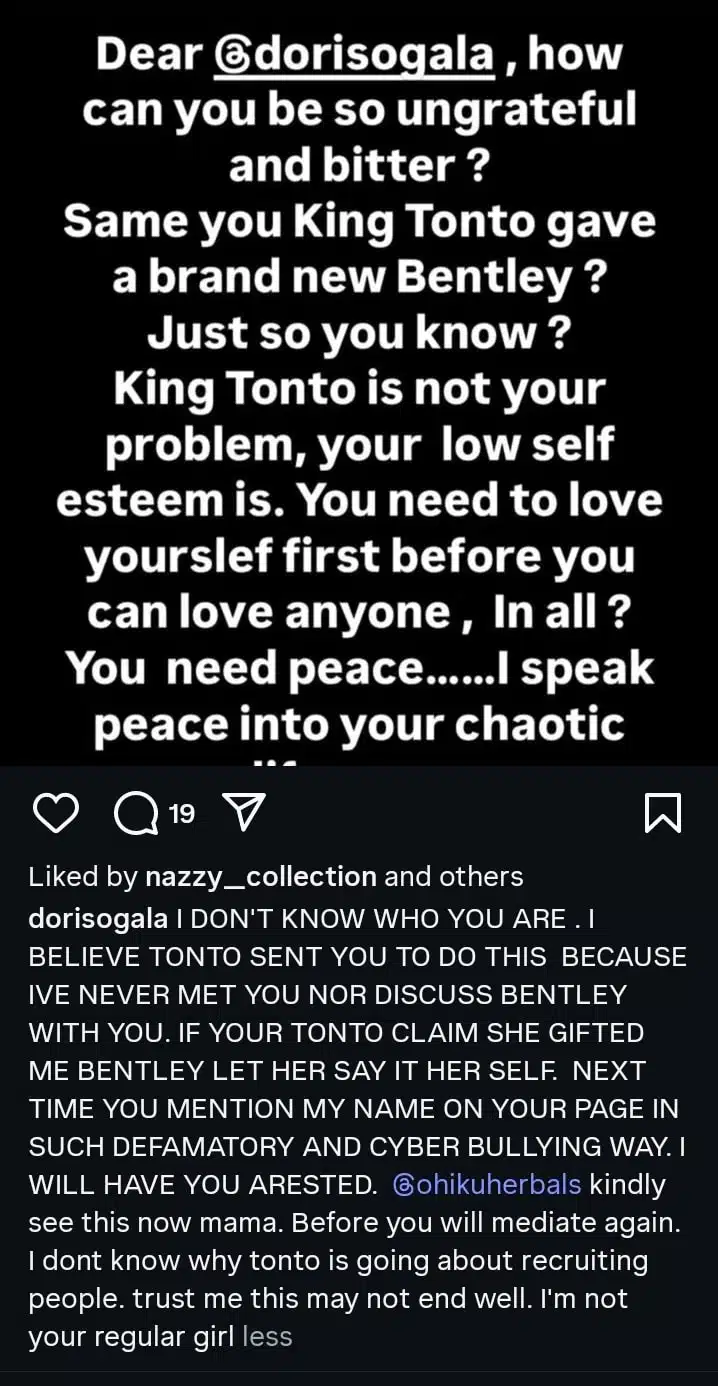The width and height of the screenshot is (718, 1386).
Task: Collapse the caption with "less"
Action: (x=267, y=1336)
